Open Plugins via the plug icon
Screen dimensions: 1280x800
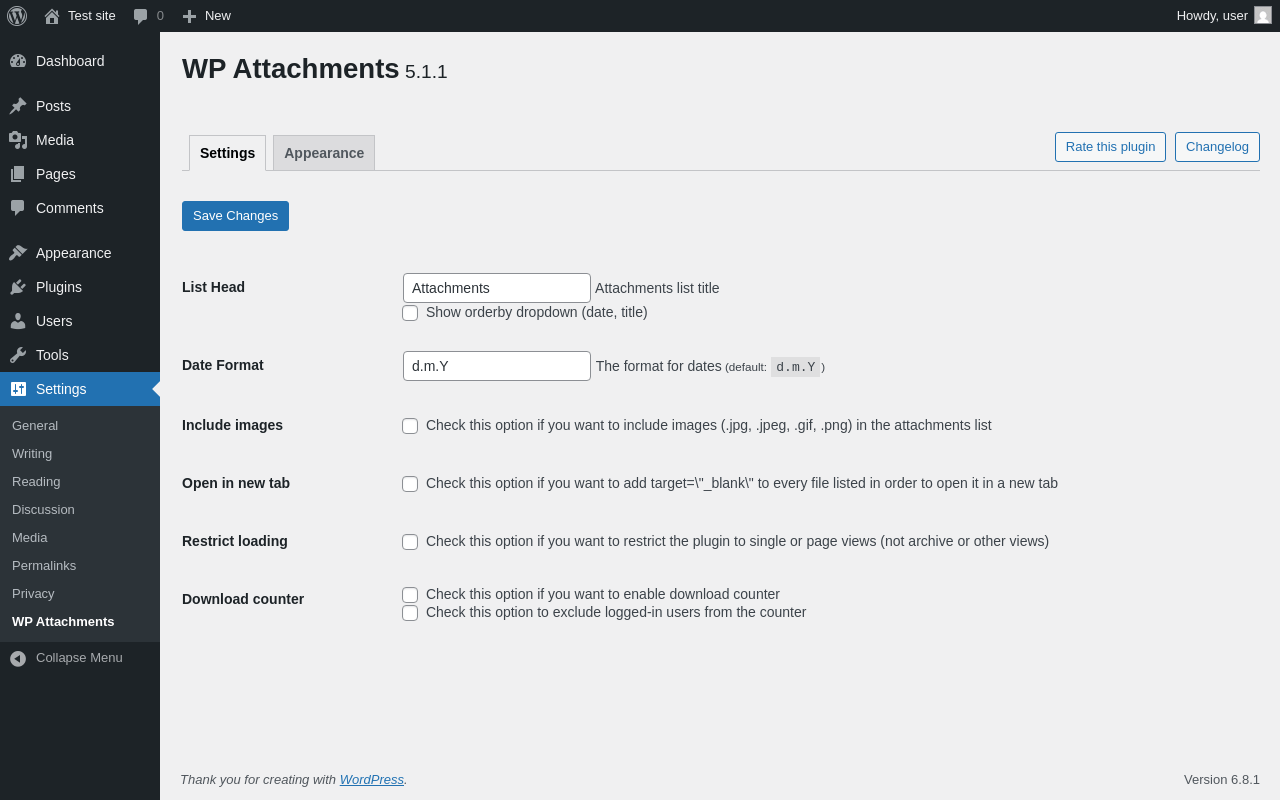pyautogui.click(x=18, y=287)
